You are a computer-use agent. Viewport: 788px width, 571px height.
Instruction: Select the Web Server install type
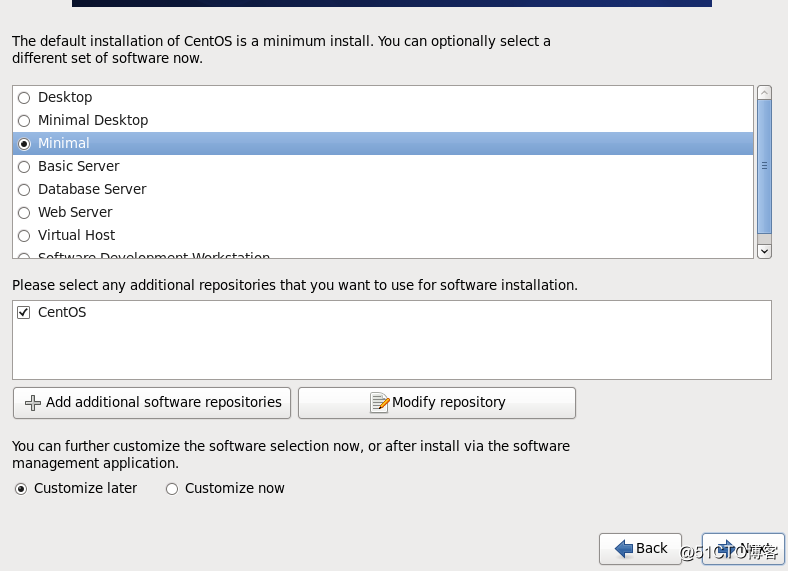[x=24, y=213]
